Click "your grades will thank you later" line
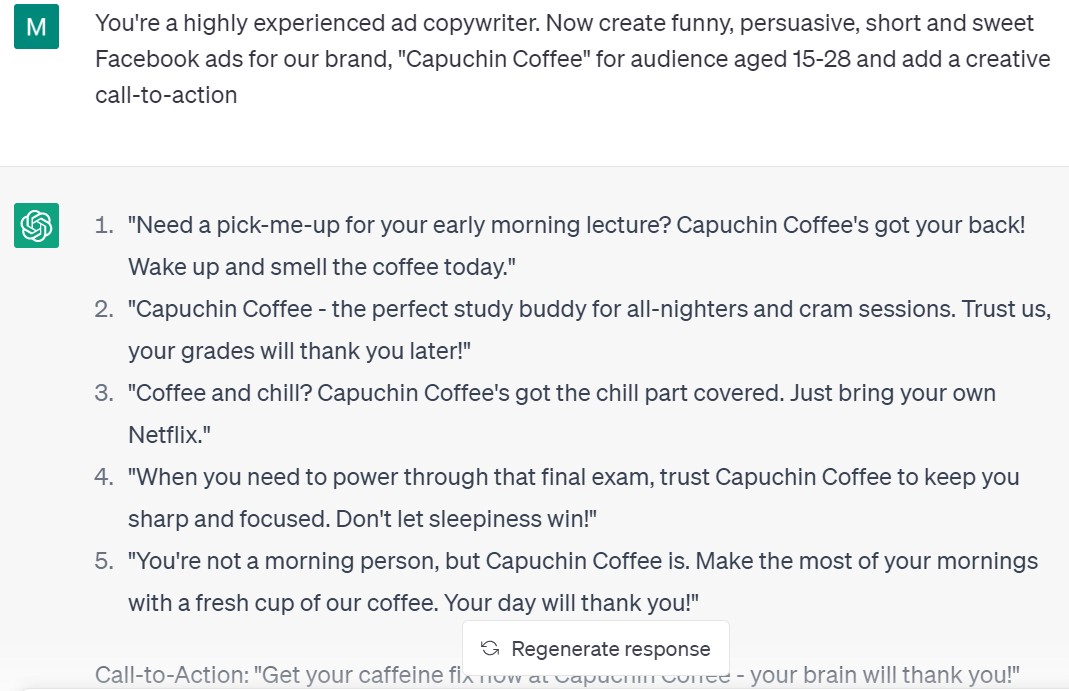Image resolution: width=1069 pixels, height=691 pixels. pos(300,352)
